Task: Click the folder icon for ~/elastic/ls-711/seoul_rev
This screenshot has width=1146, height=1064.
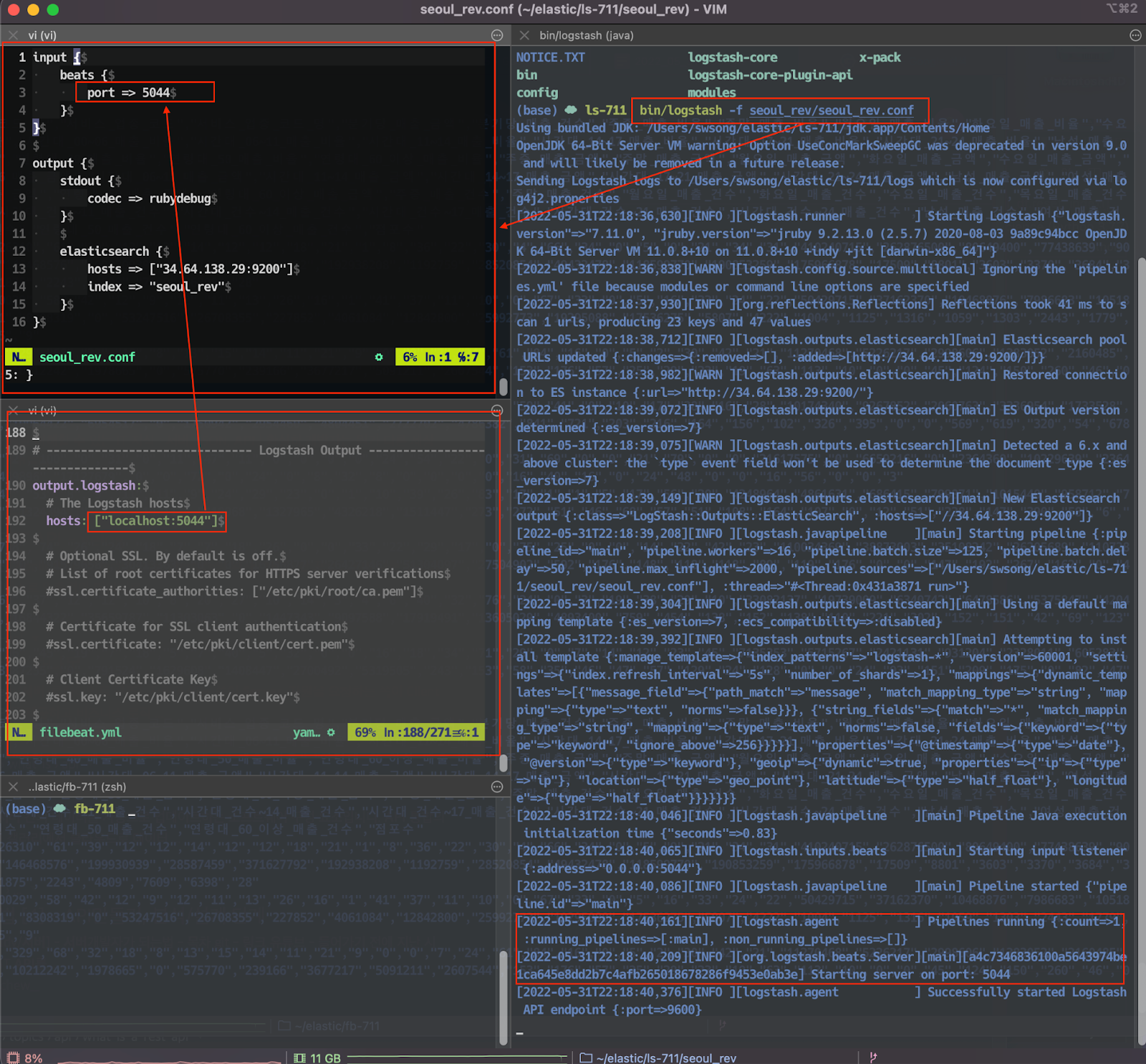Action: (586, 1058)
